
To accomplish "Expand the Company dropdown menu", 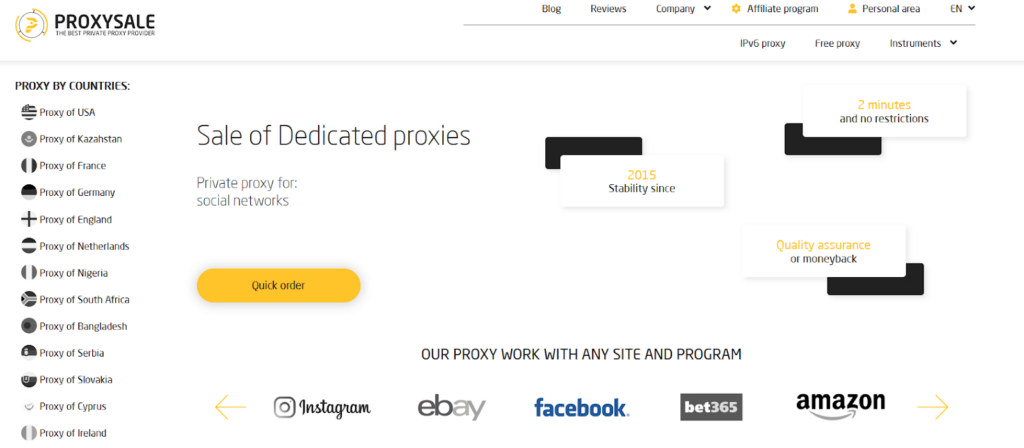I will (683, 9).
